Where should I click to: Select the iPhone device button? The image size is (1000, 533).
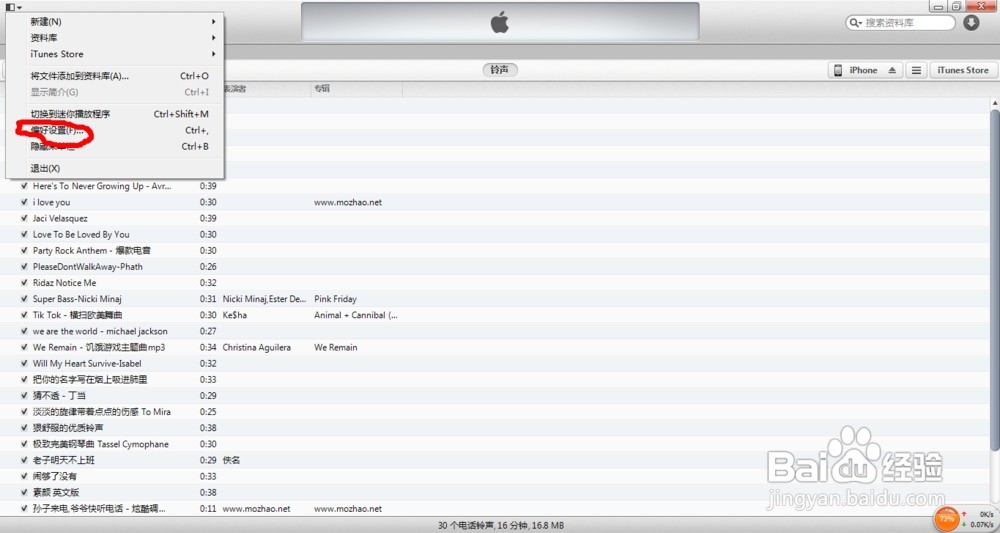pos(865,70)
